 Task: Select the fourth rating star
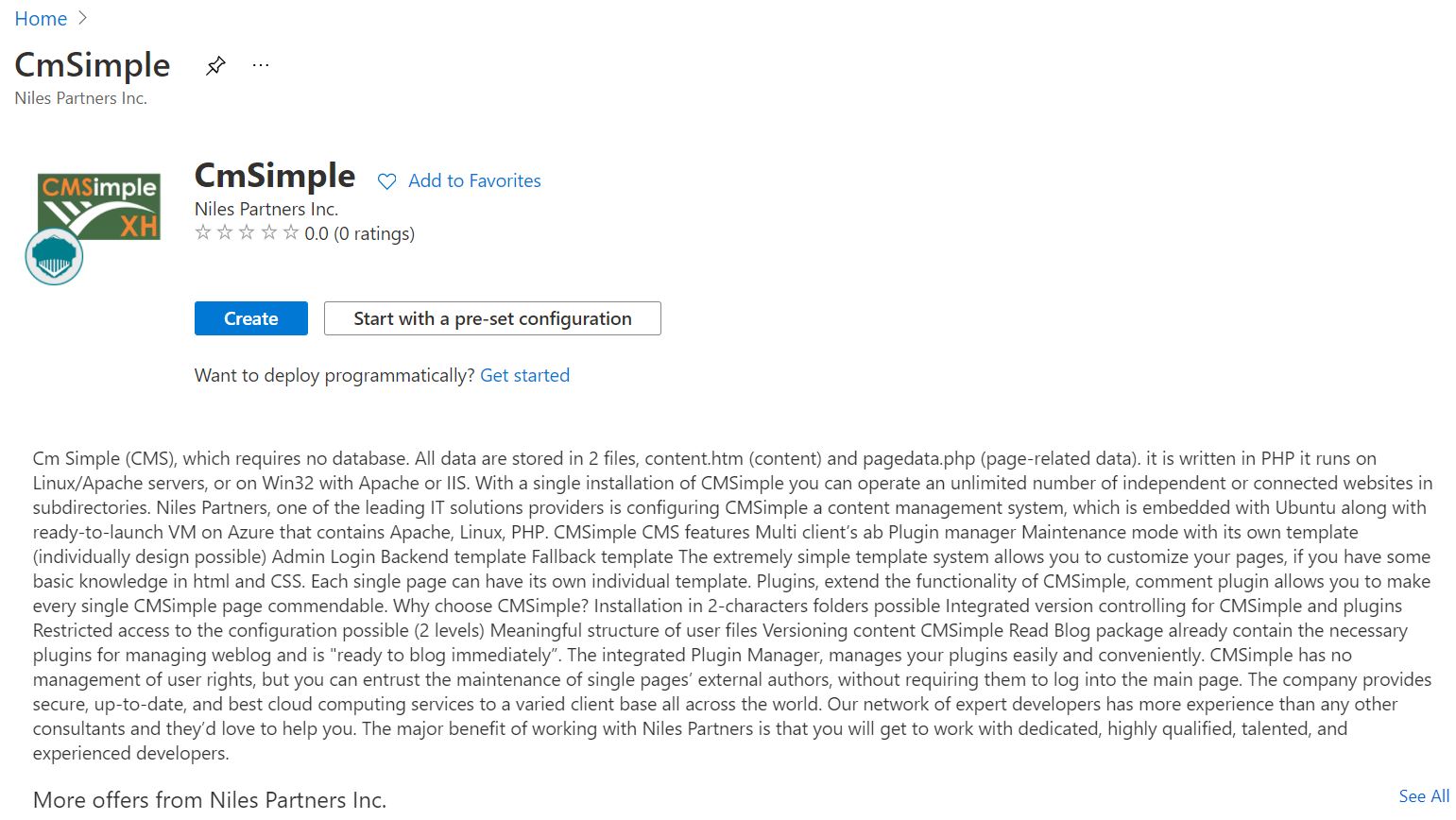pyautogui.click(x=269, y=232)
